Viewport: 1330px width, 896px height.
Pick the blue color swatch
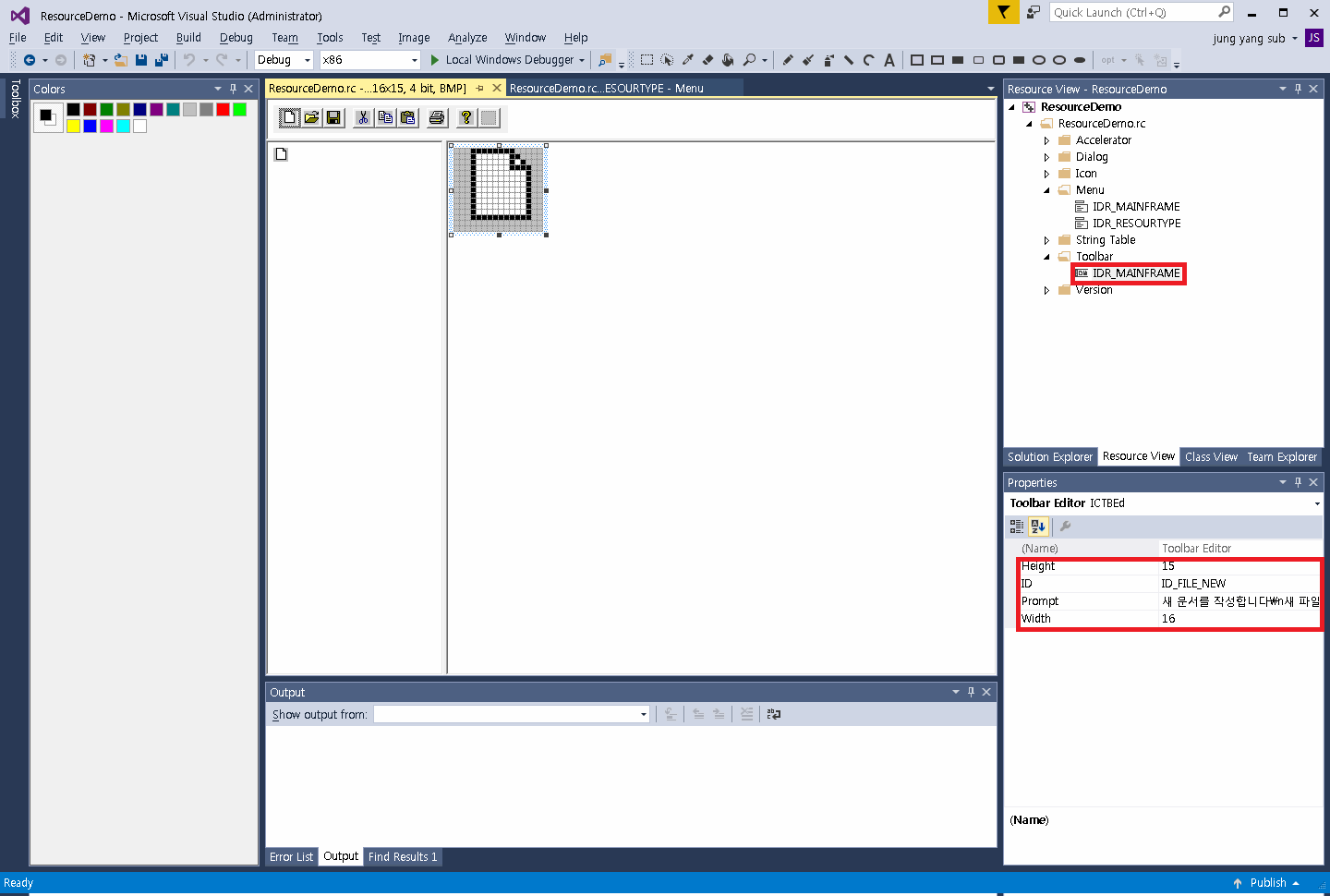(90, 126)
